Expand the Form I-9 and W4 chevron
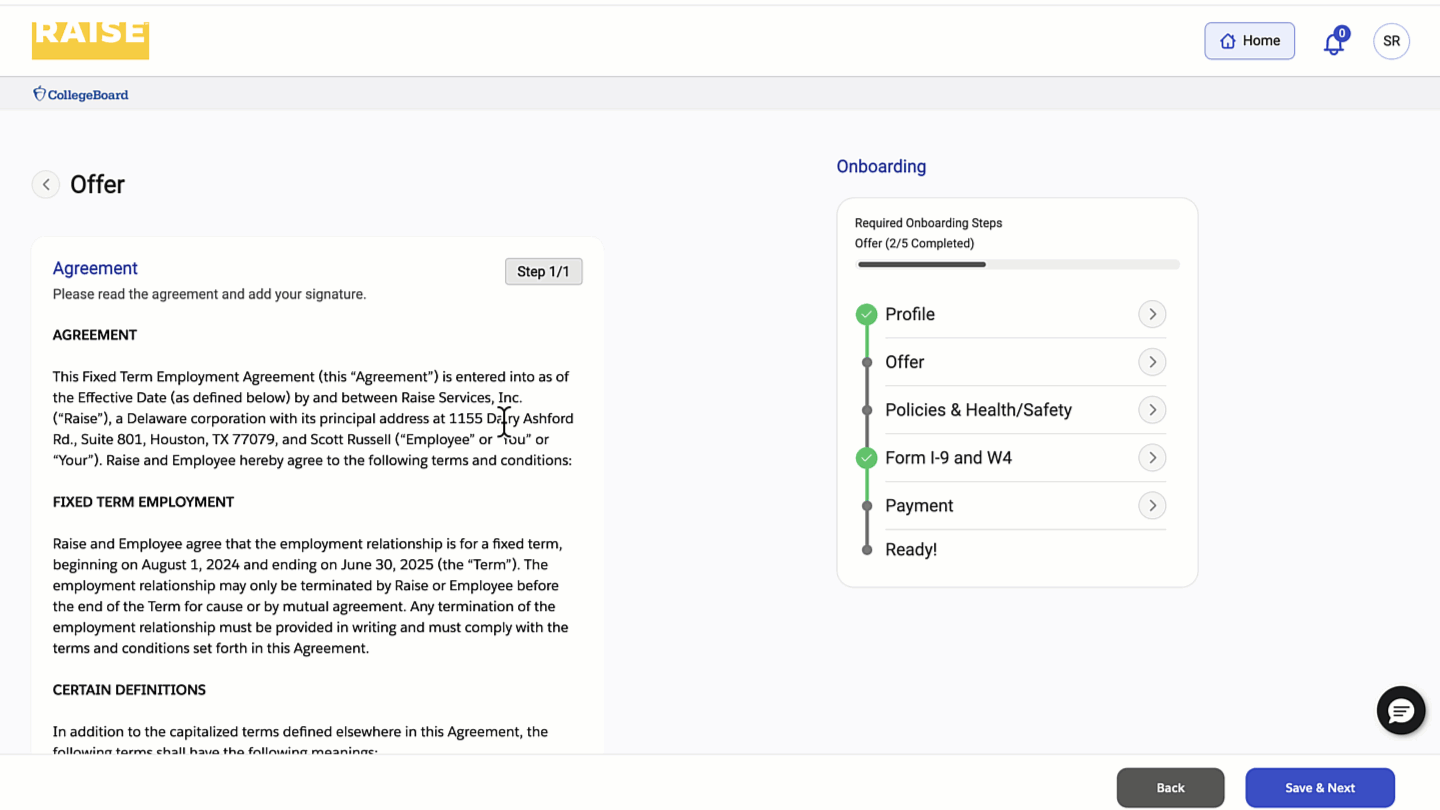The image size is (1440, 810). [x=1152, y=458]
